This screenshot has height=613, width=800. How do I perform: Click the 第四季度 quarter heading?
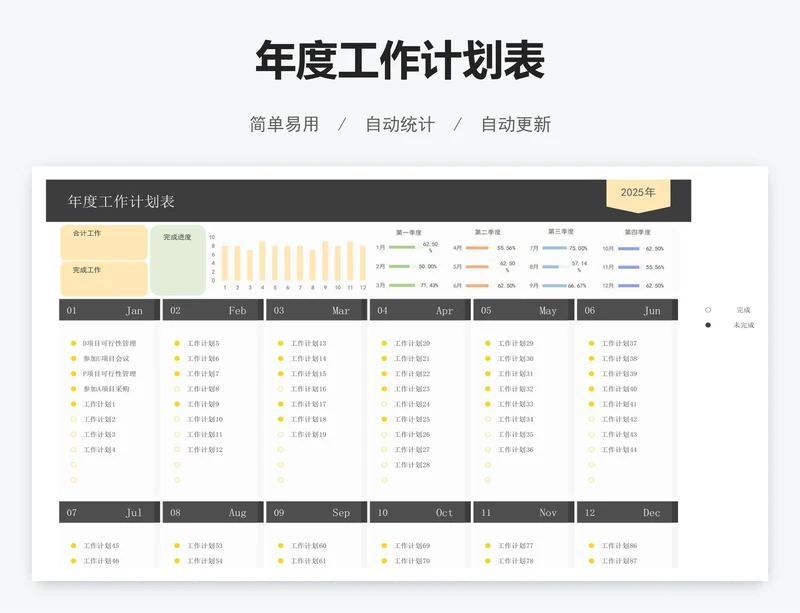[638, 232]
